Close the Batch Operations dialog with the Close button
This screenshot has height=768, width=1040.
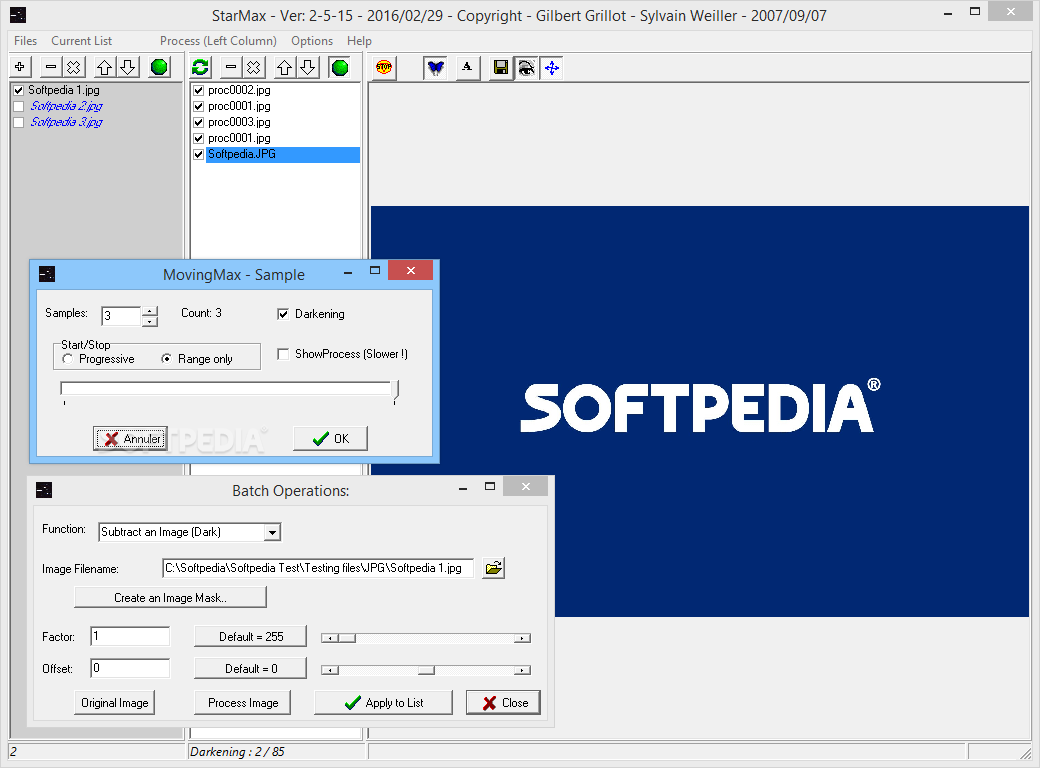(503, 703)
